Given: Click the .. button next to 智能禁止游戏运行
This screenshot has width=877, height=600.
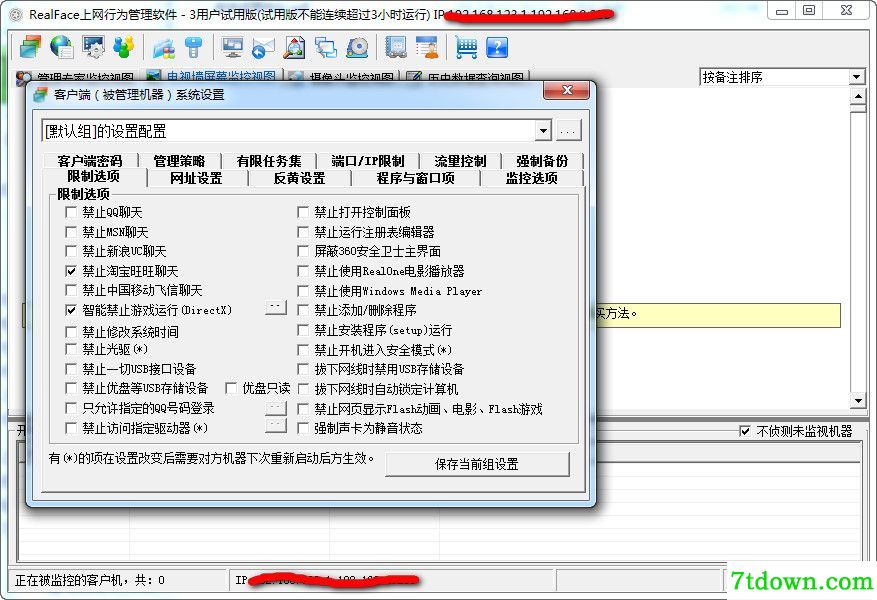Looking at the screenshot, I should (276, 308).
